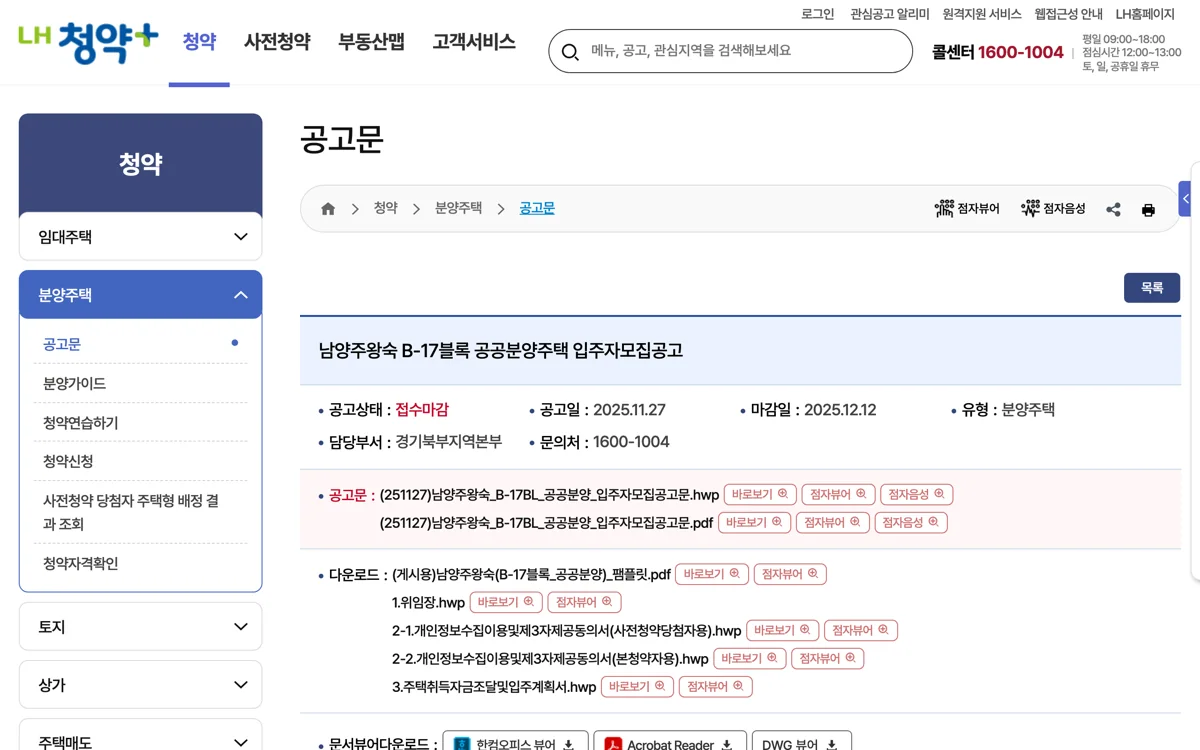The height and width of the screenshot is (750, 1200).
Task: Select 분양가이드 in the sidebar
Action: pyautogui.click(x=74, y=383)
